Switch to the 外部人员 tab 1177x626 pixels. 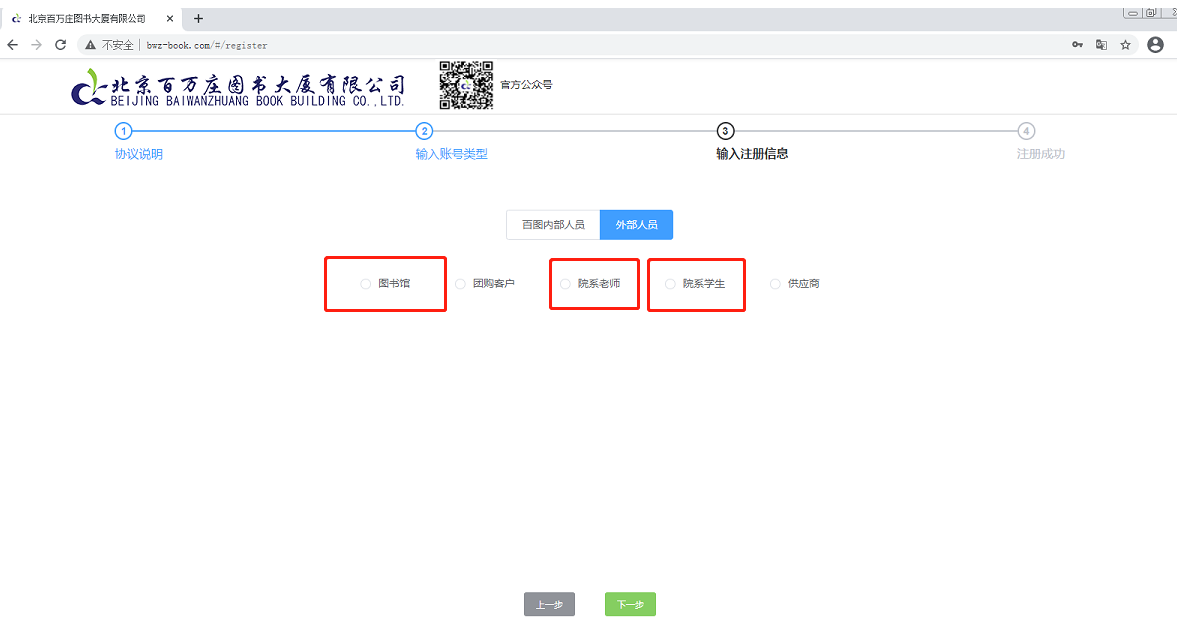point(636,225)
